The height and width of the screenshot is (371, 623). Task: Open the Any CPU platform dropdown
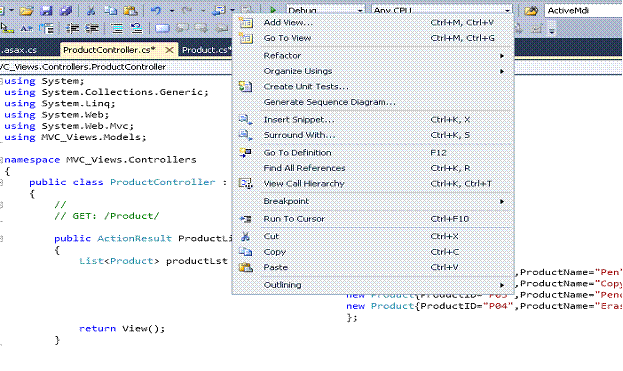coord(442,10)
